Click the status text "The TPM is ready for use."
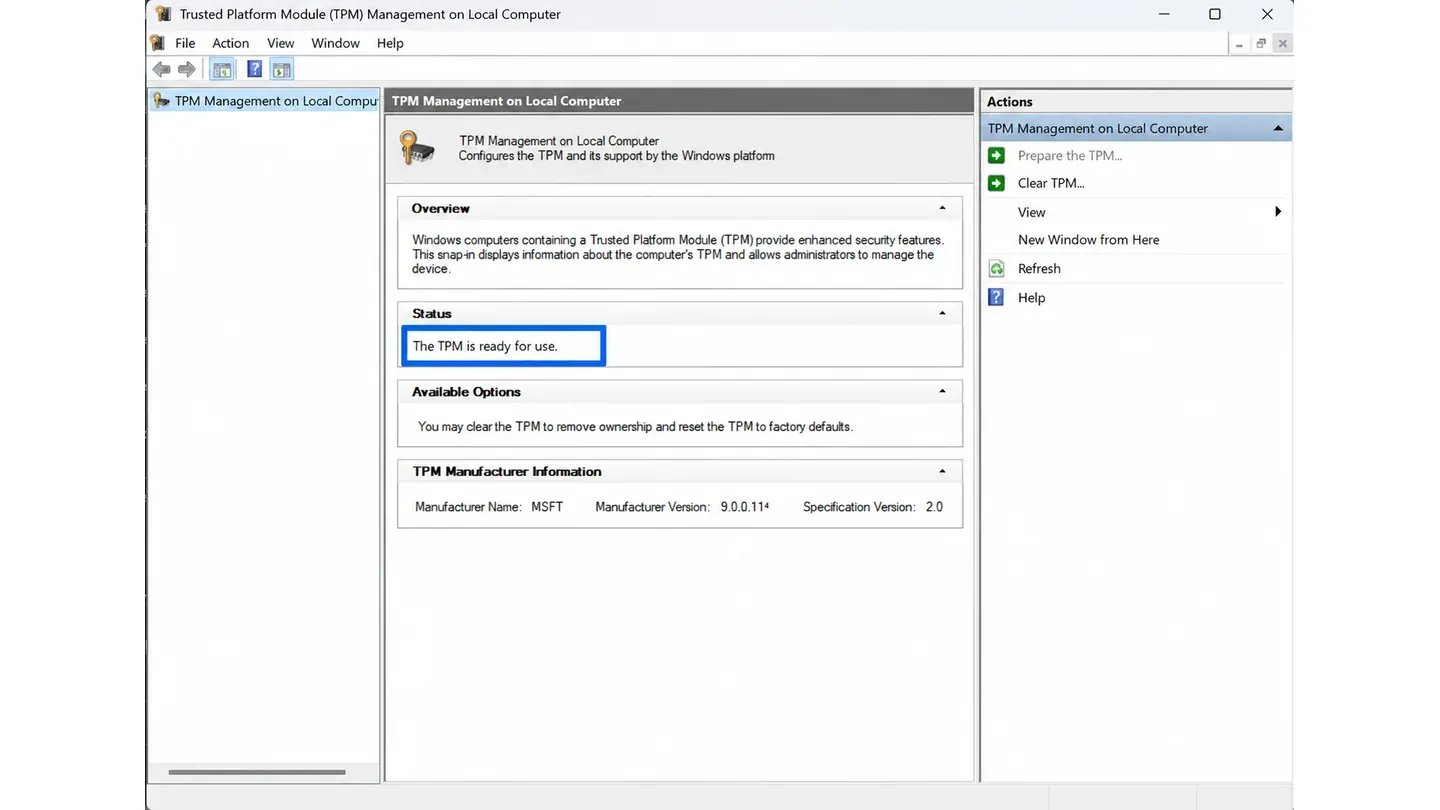Screen dimensions: 1440x810 [485, 346]
